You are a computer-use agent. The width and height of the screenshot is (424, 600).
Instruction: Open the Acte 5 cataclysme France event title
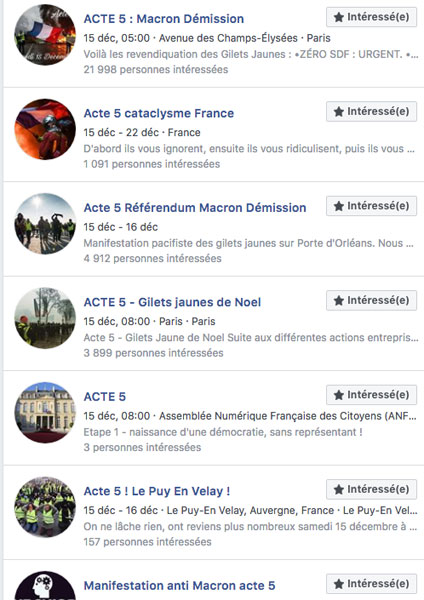pyautogui.click(x=159, y=113)
